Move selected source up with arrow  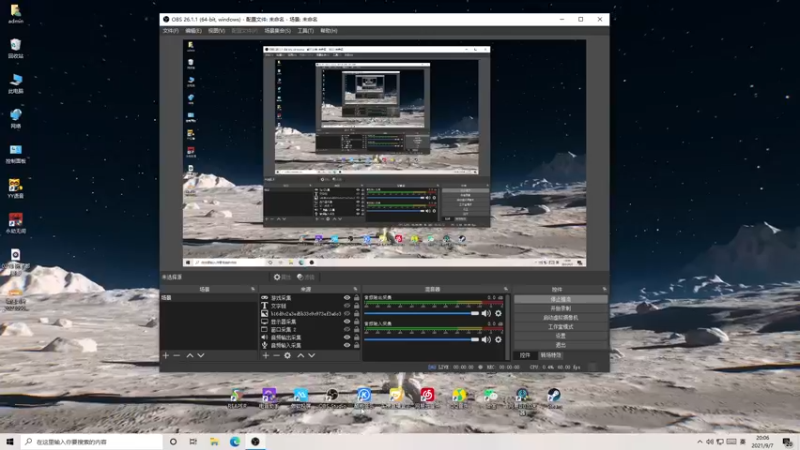(x=300, y=355)
